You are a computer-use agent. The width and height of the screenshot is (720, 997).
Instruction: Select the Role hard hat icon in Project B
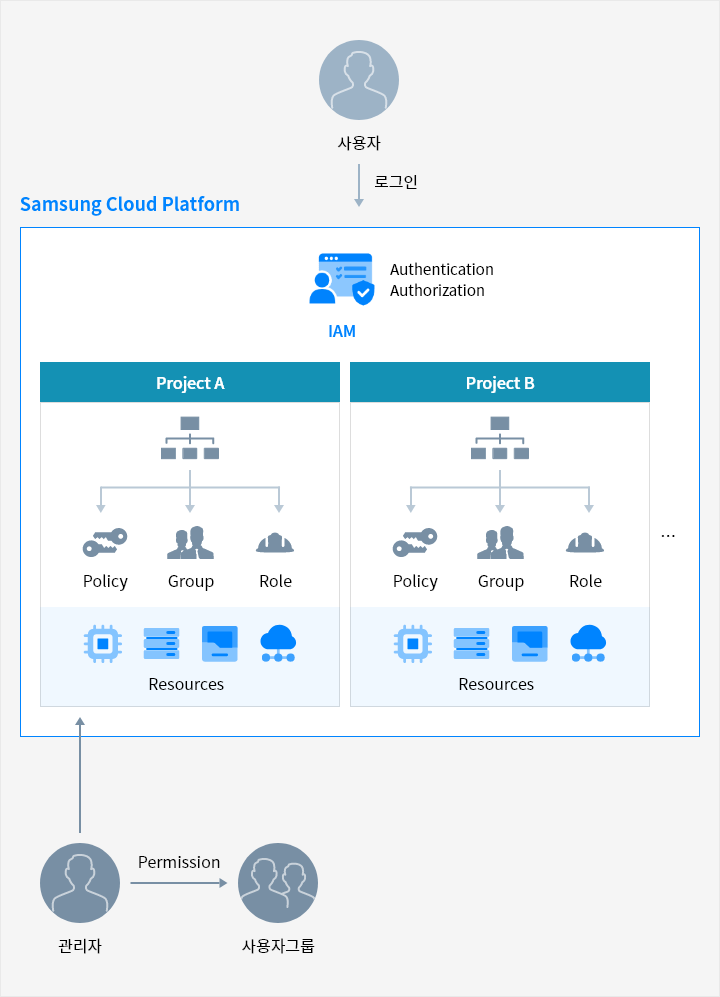coord(585,542)
